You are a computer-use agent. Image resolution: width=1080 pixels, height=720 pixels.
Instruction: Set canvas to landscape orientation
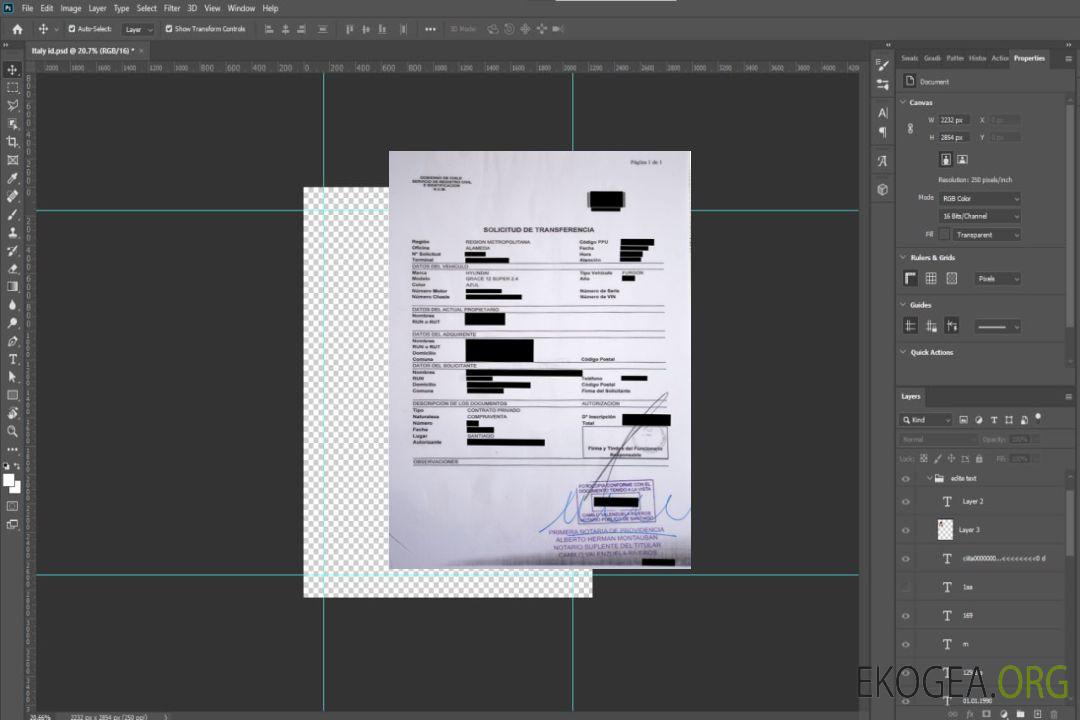962,160
